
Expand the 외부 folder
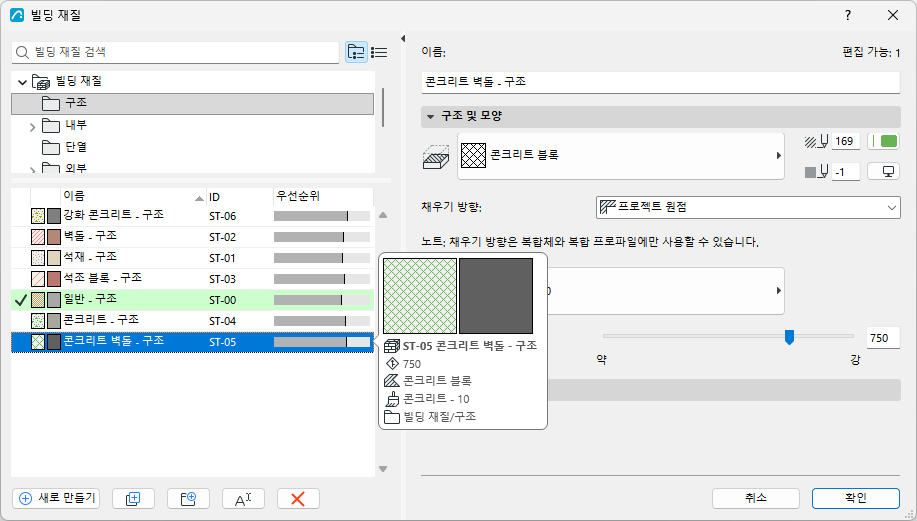[x=33, y=170]
